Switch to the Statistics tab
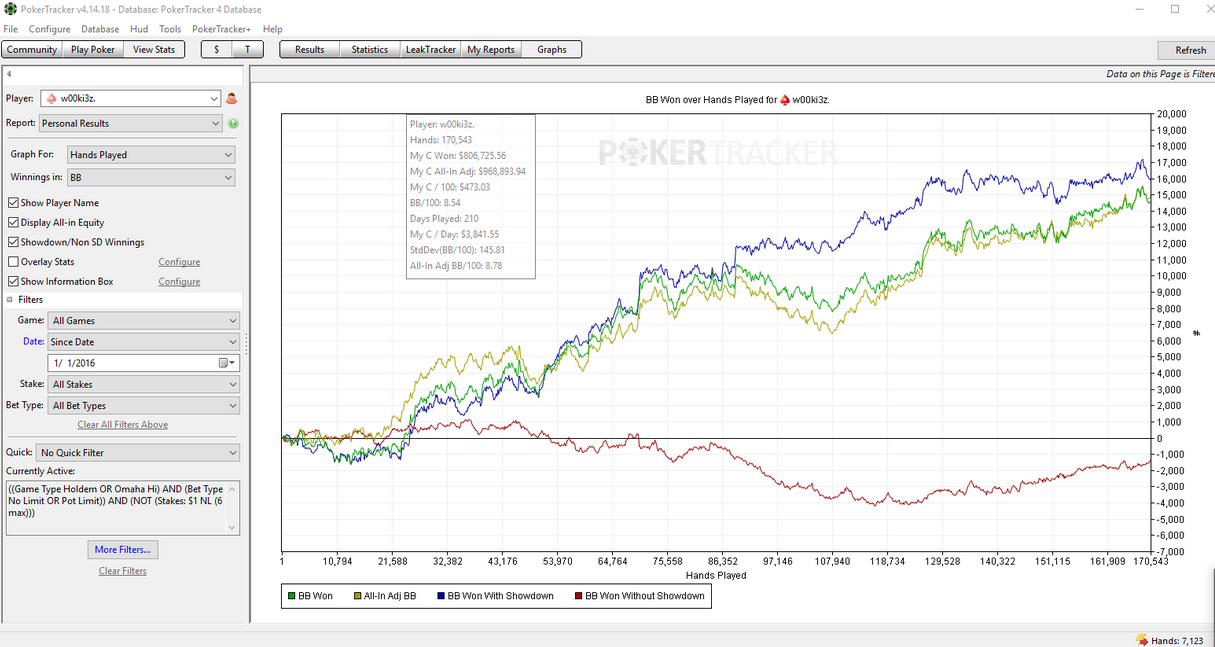This screenshot has height=647, width=1215. 370,49
